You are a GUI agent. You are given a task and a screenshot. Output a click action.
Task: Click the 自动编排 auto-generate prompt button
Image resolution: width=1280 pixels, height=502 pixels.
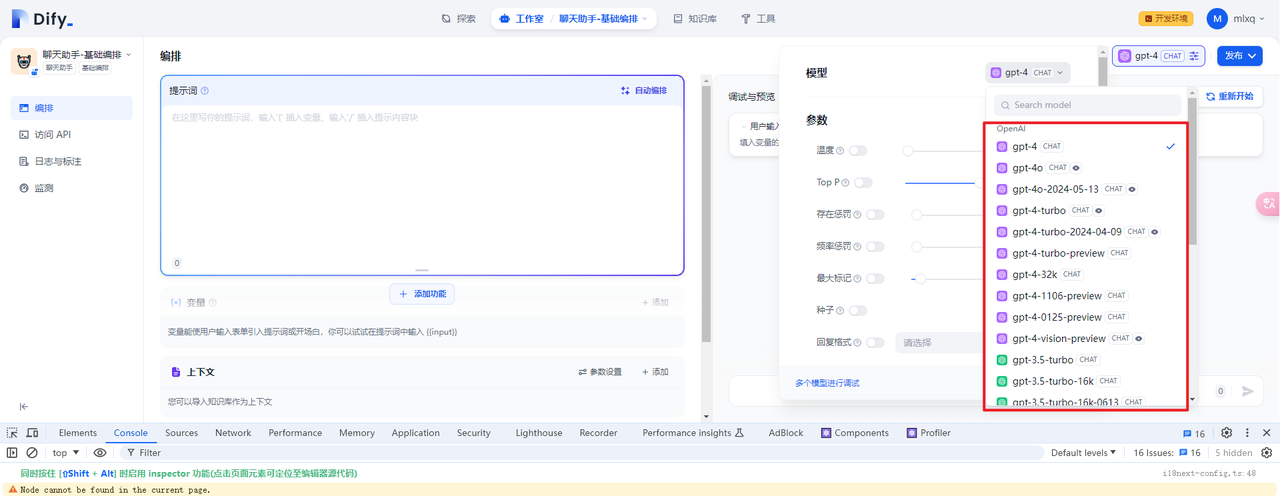point(644,91)
